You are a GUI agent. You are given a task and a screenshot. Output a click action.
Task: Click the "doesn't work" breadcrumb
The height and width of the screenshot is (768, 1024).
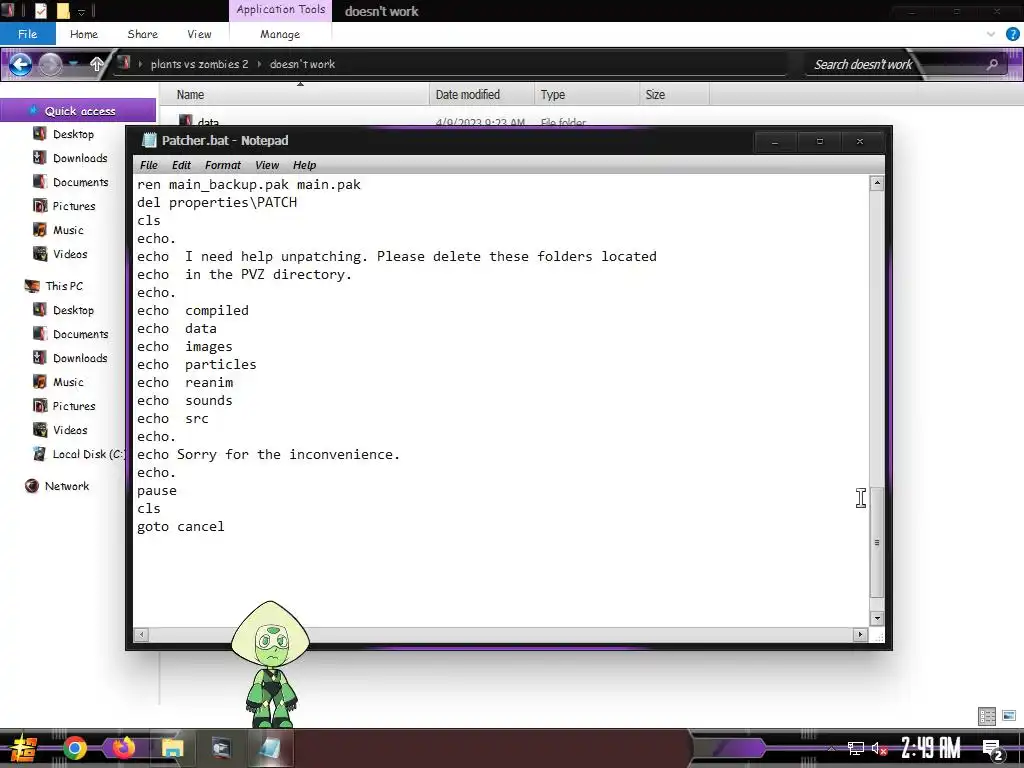point(302,64)
